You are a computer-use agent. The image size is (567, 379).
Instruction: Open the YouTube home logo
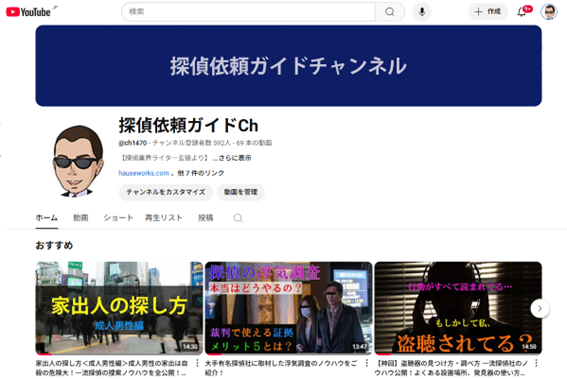coord(28,12)
